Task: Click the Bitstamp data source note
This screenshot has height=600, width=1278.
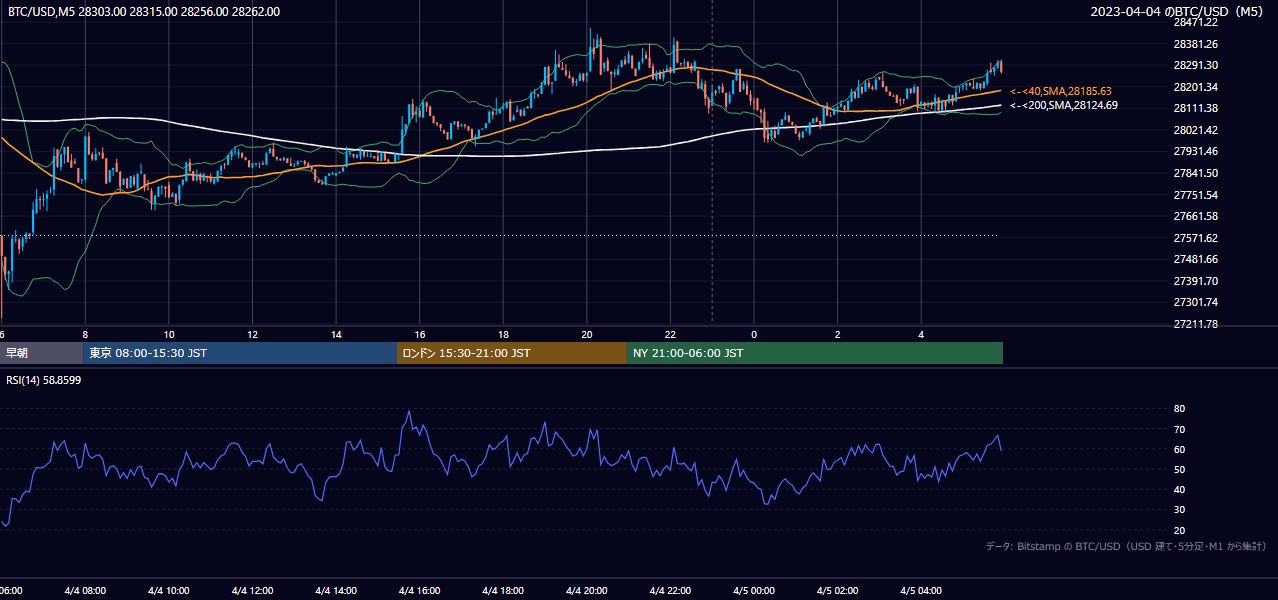Action: tap(1126, 546)
